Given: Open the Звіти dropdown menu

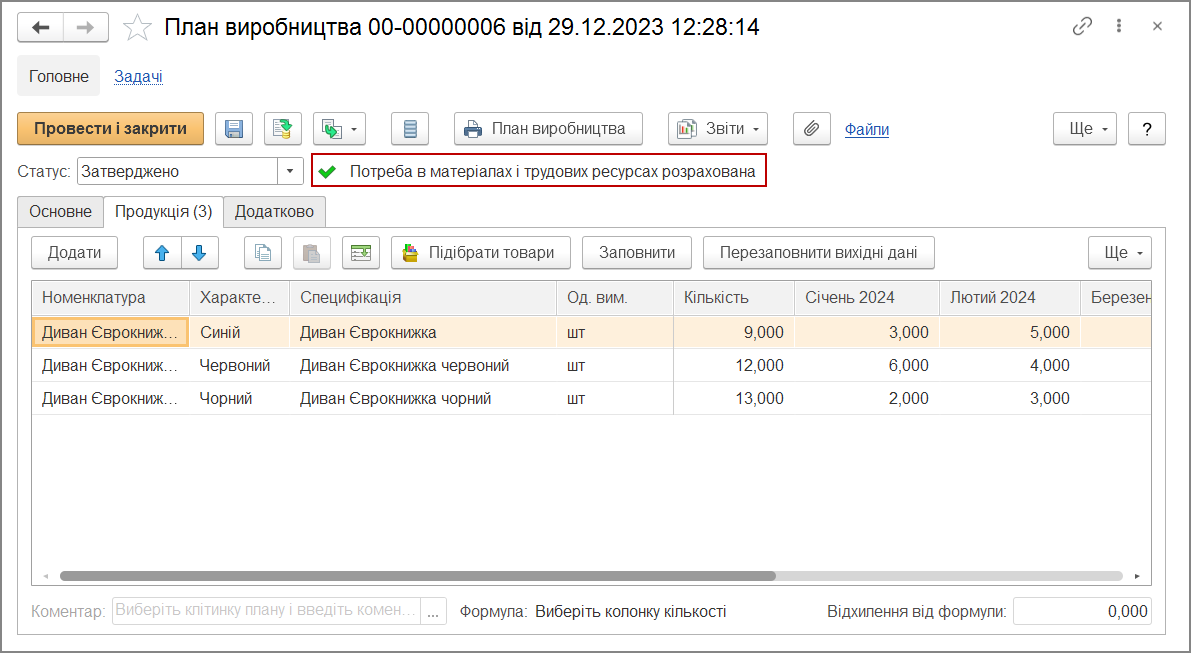Looking at the screenshot, I should [x=717, y=129].
